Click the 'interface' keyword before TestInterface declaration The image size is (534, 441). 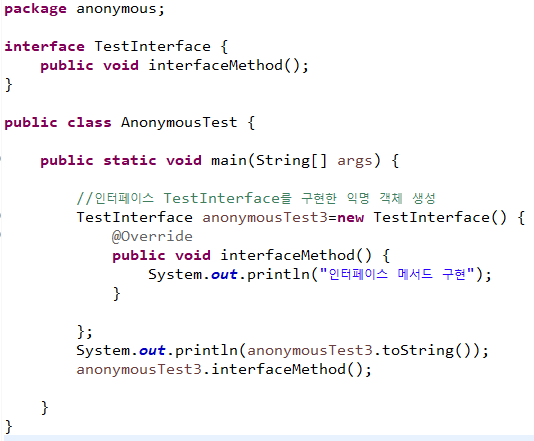(44, 46)
